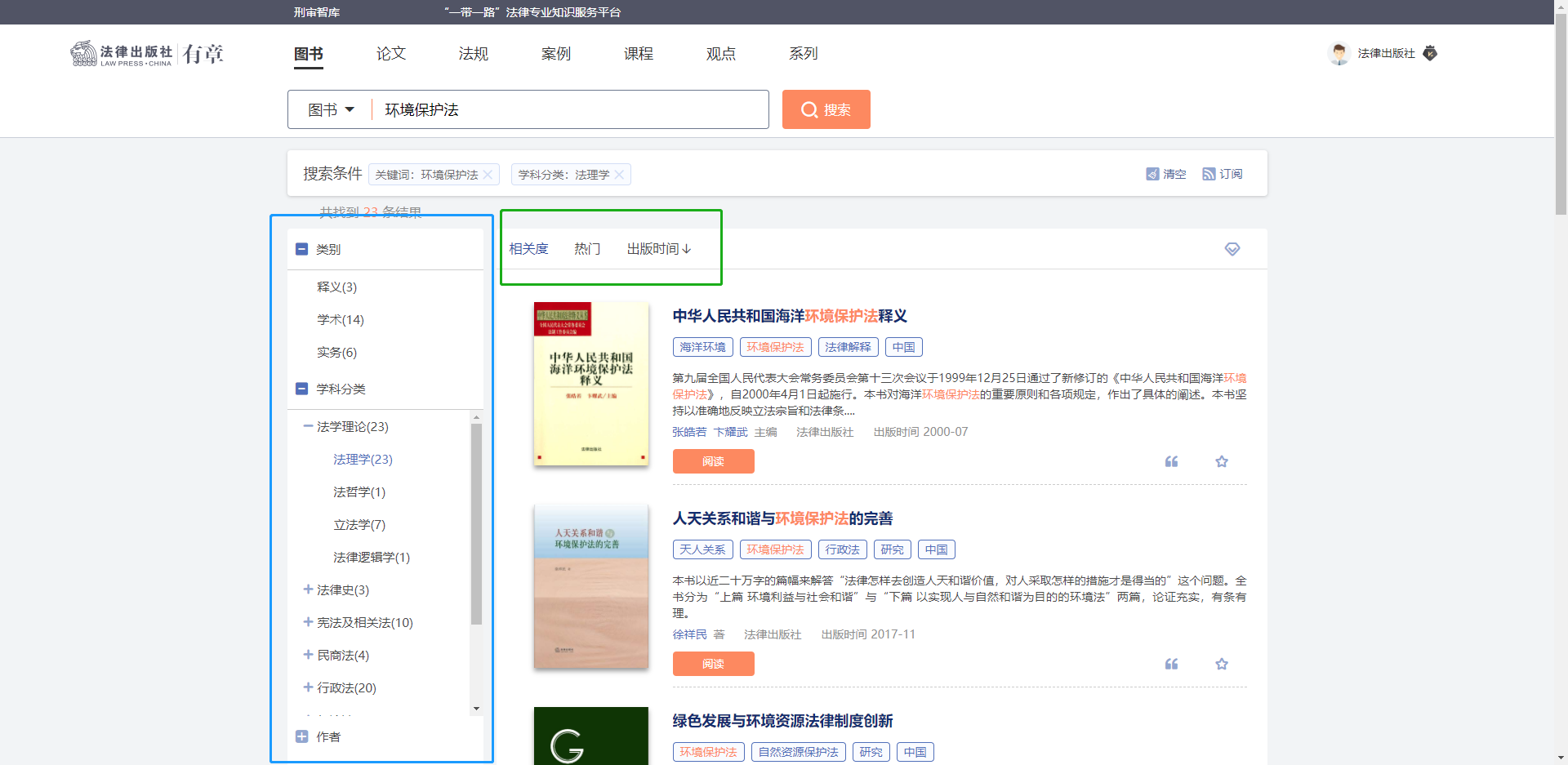
Task: Click the 订阅 subscribe RSS icon
Action: click(1209, 174)
